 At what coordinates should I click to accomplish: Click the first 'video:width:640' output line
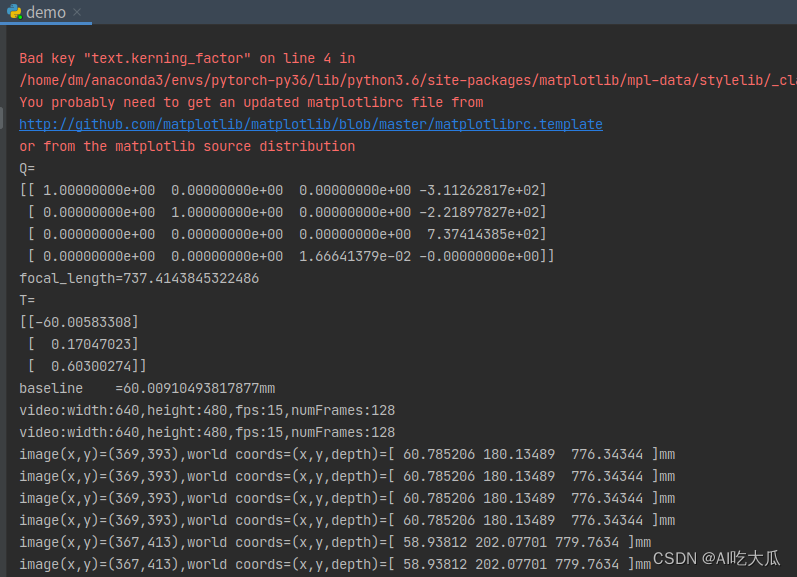(207, 410)
